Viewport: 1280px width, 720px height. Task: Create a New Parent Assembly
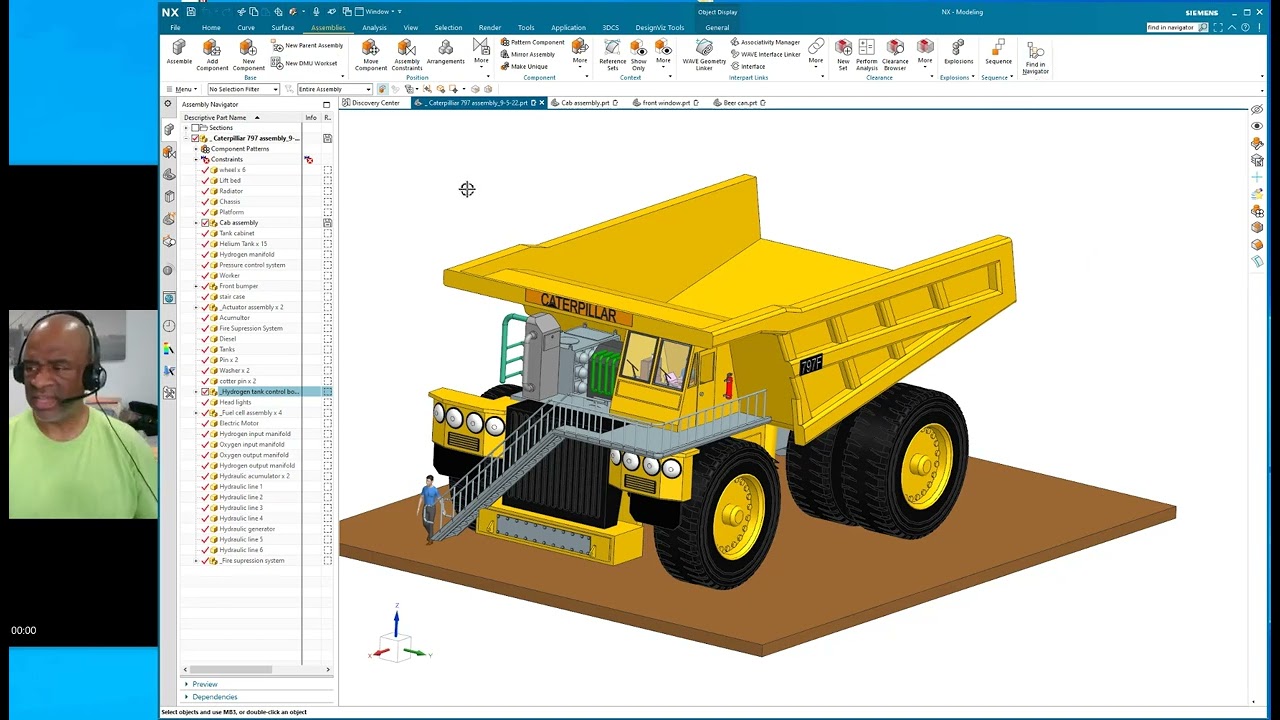pyautogui.click(x=307, y=45)
